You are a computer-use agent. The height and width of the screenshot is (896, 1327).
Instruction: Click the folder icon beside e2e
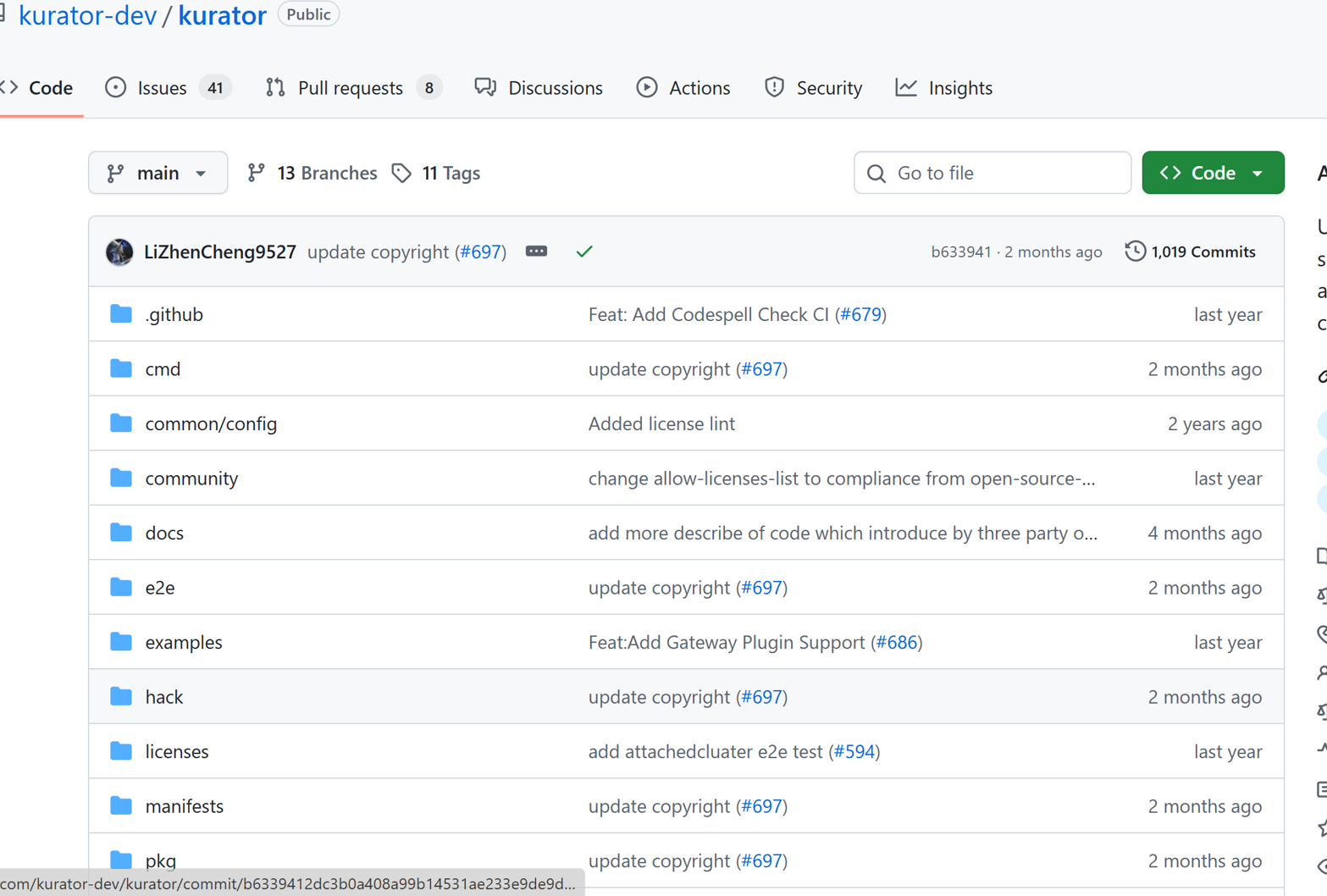(121, 587)
